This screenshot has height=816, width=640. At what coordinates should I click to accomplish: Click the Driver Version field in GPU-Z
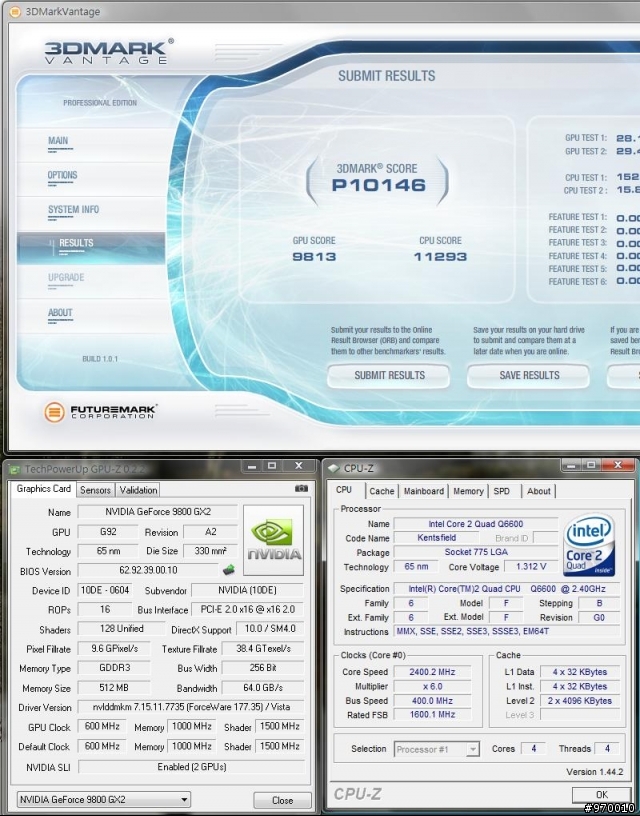(x=191, y=707)
